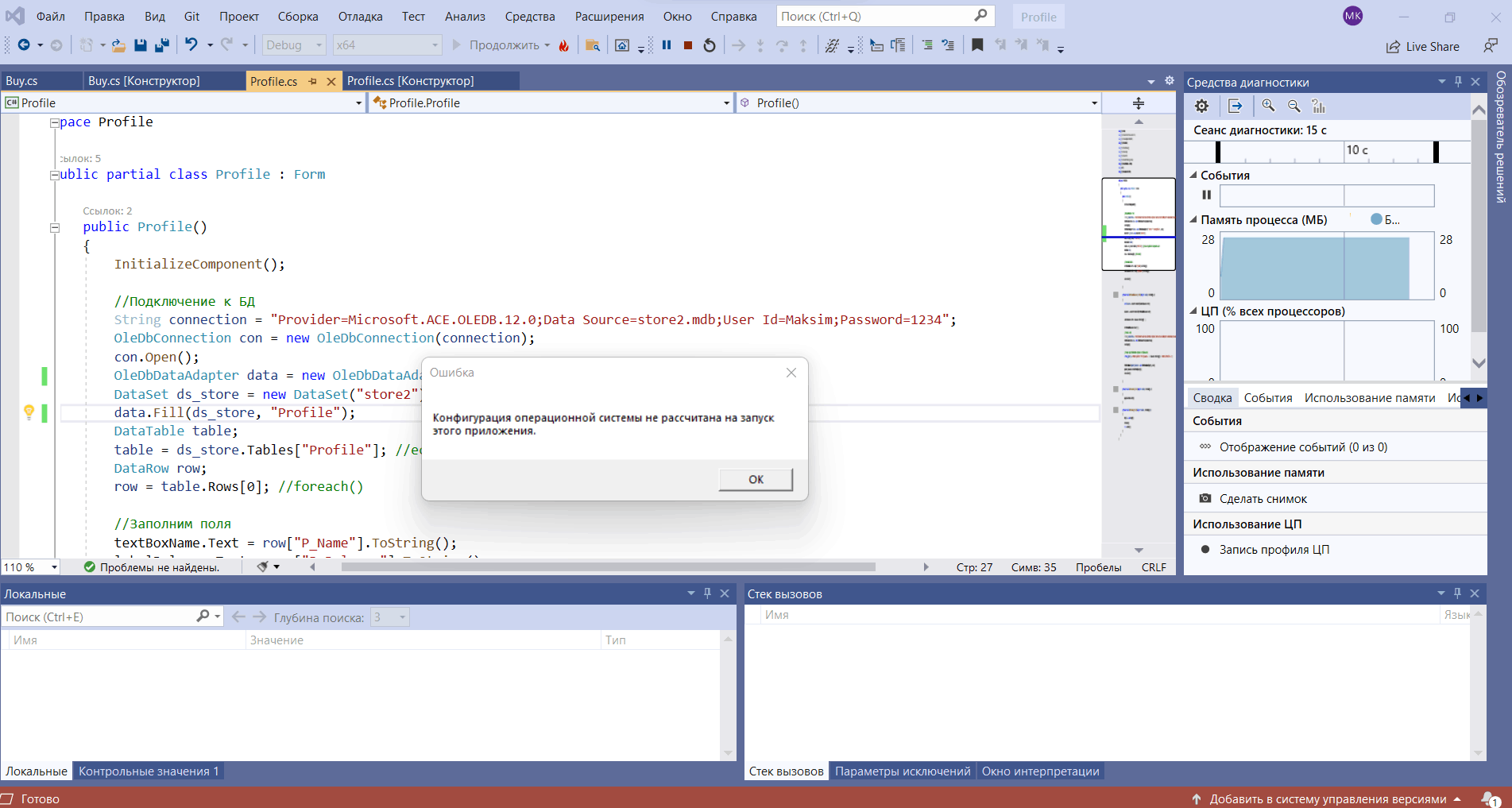
Task: Click Проблемы не найдены status indicator
Action: (x=151, y=567)
